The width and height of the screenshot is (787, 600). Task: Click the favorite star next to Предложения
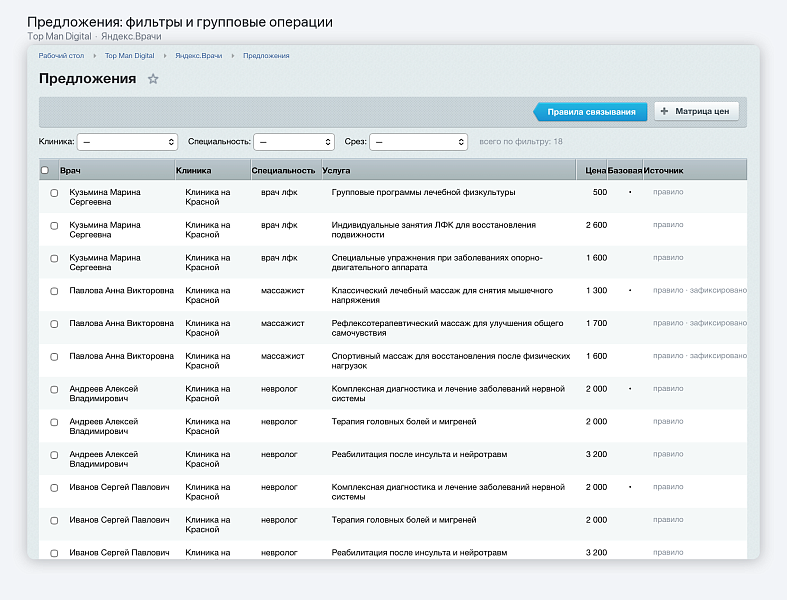[x=153, y=79]
